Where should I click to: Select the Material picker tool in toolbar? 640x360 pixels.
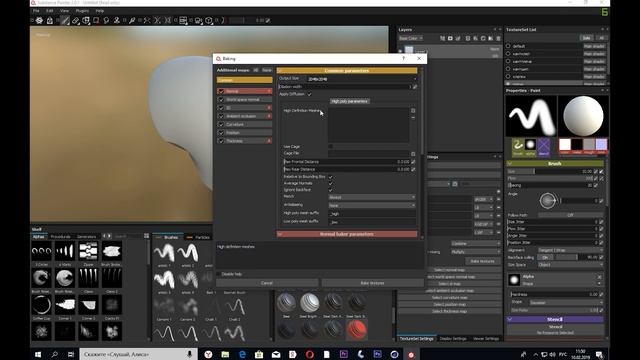[x=132, y=20]
